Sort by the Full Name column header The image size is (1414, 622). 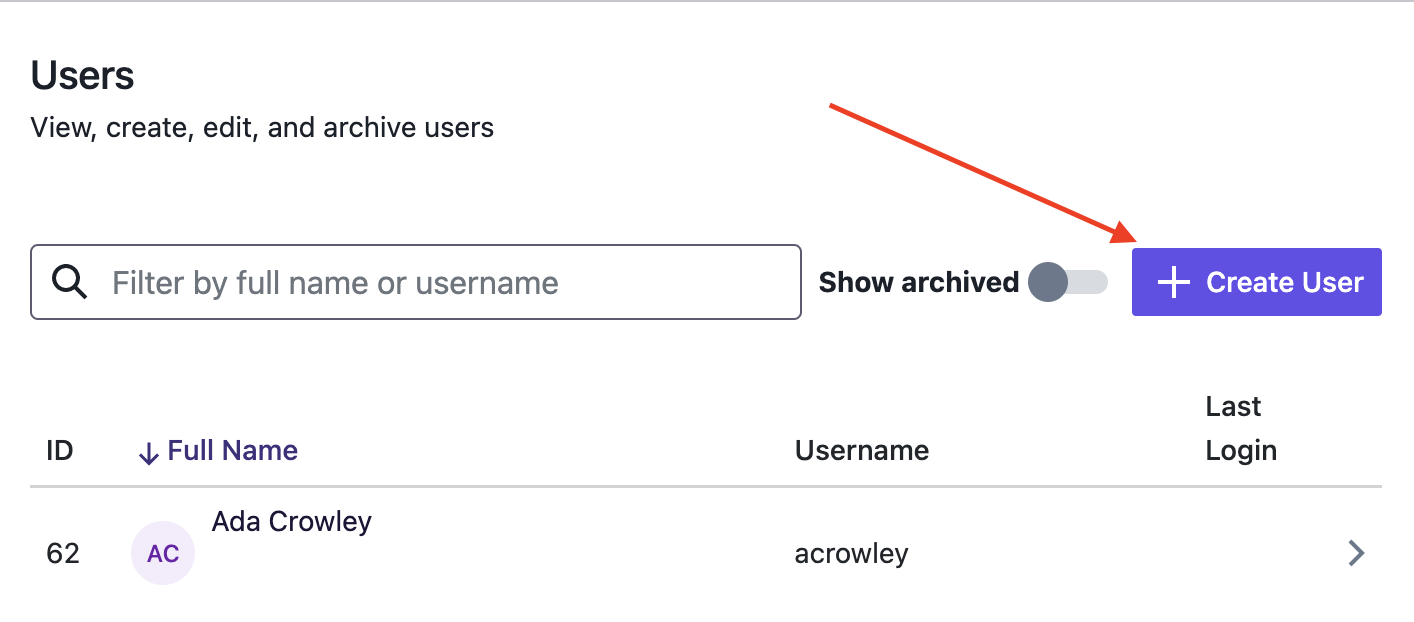[x=233, y=451]
